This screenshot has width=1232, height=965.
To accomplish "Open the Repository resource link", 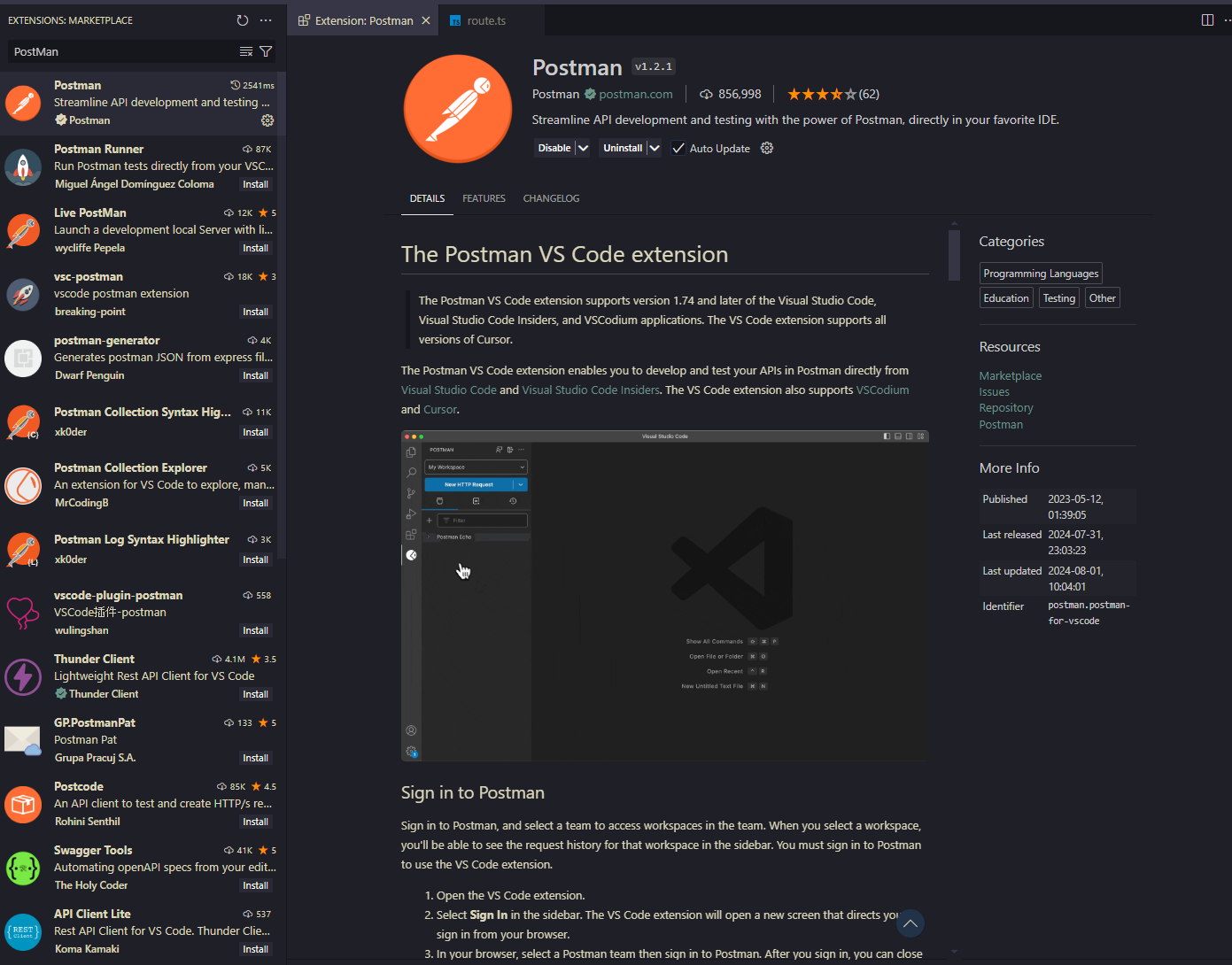I will (x=1005, y=408).
